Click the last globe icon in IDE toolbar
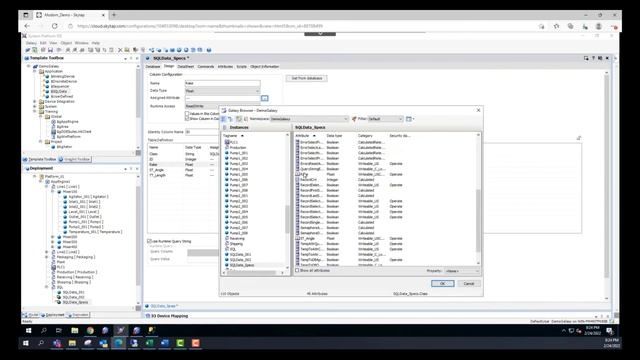 209,50
